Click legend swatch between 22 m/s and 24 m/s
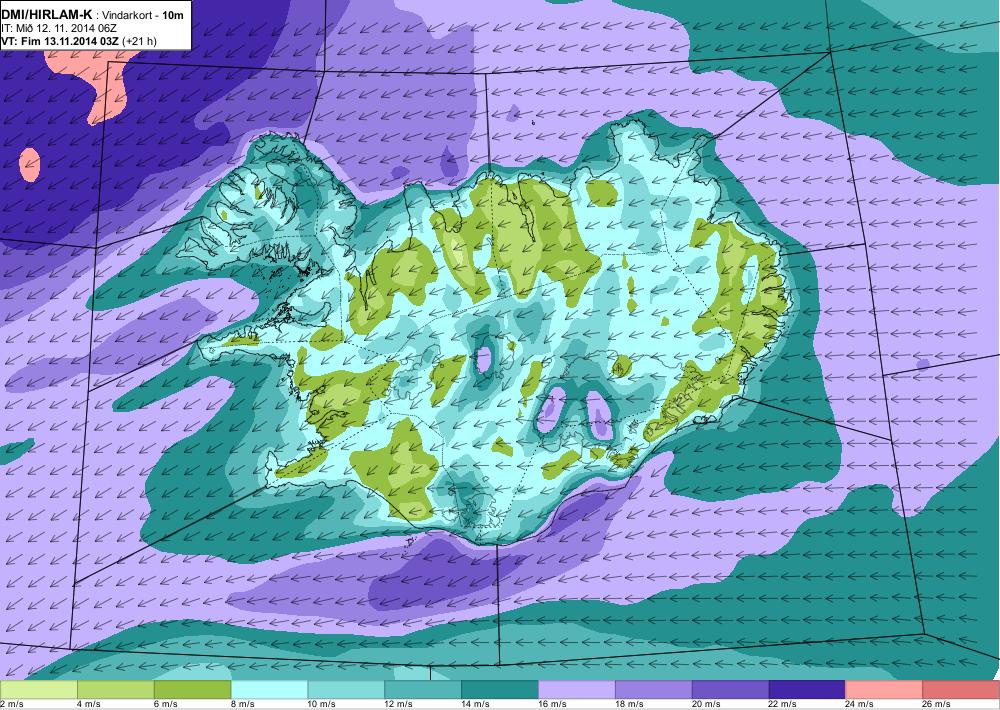 [807, 690]
